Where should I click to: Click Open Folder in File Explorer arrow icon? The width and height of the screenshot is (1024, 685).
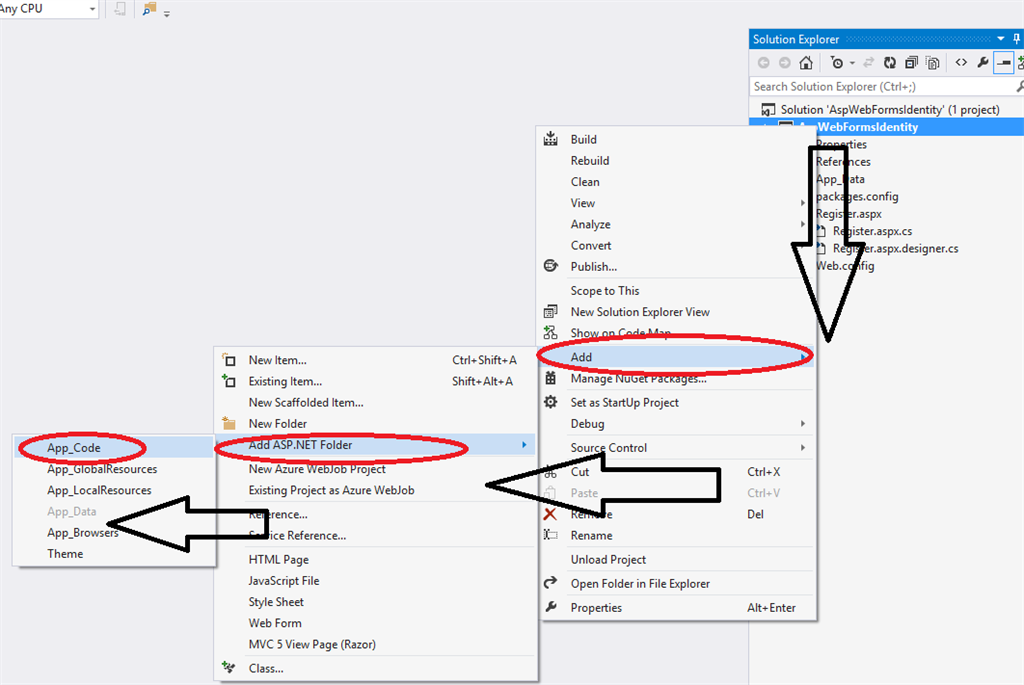[551, 582]
